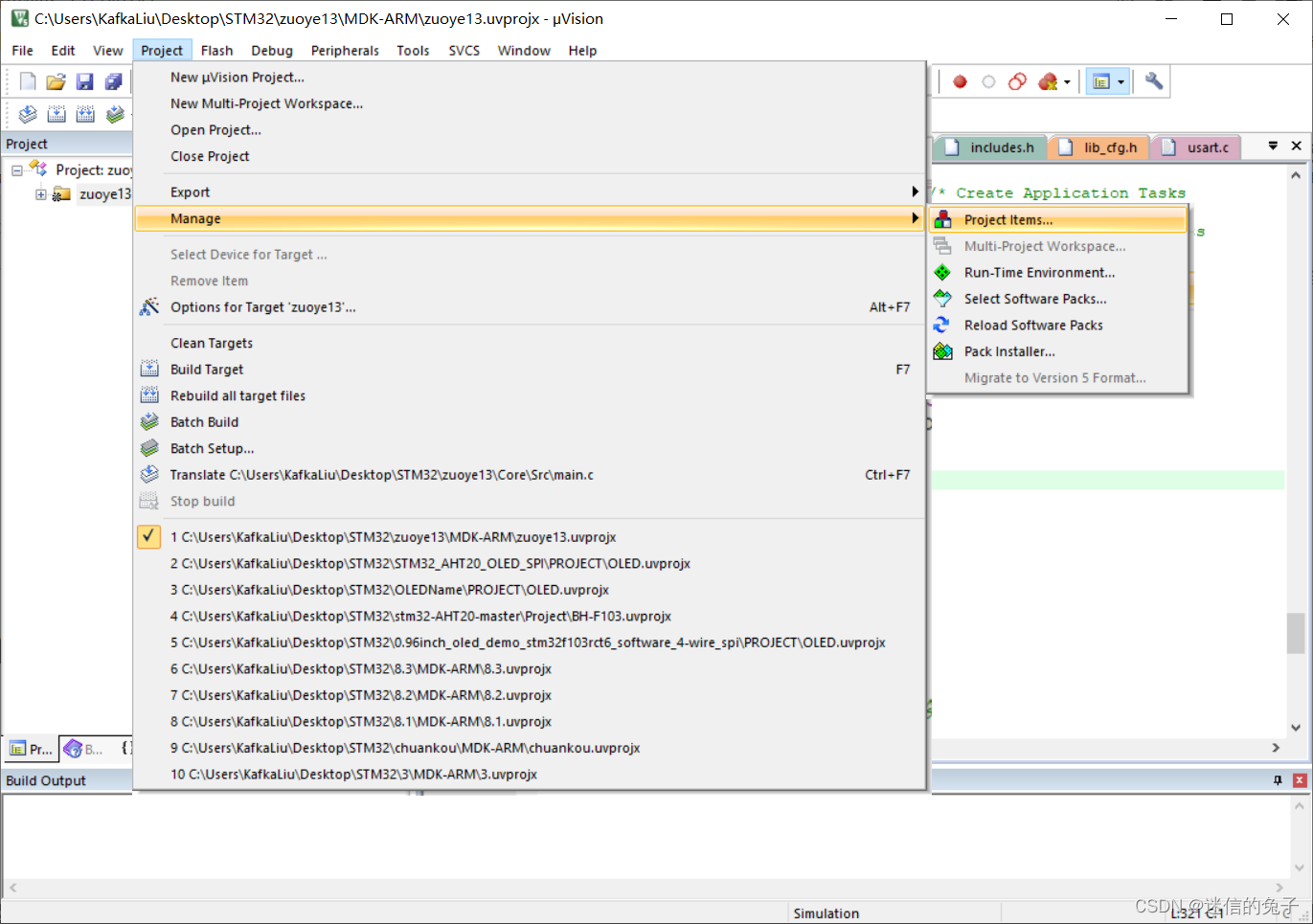Screen dimensions: 1313x924
Task: Expand the zuoye13 target folder node
Action: pyautogui.click(x=41, y=194)
